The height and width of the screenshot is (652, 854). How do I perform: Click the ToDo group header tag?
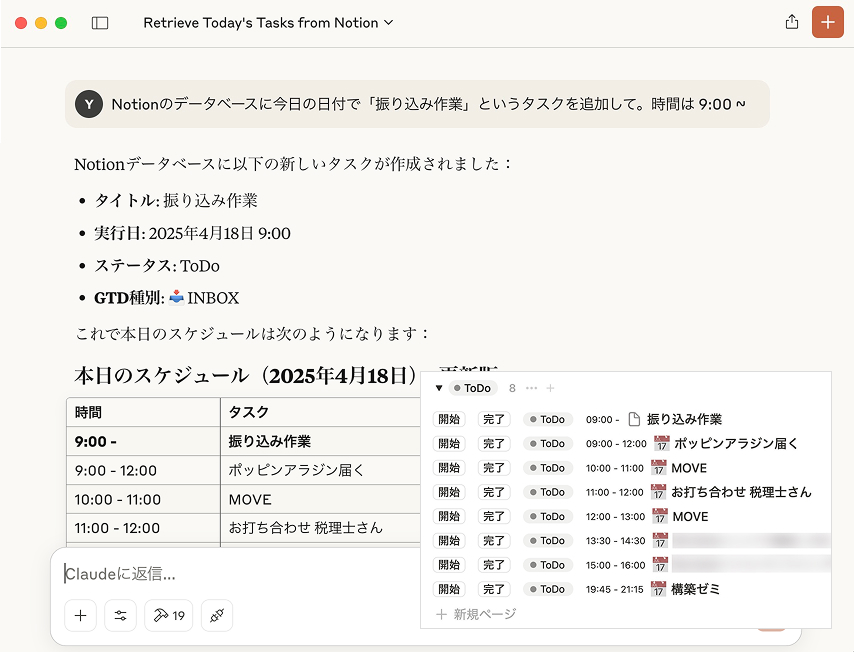pos(473,388)
